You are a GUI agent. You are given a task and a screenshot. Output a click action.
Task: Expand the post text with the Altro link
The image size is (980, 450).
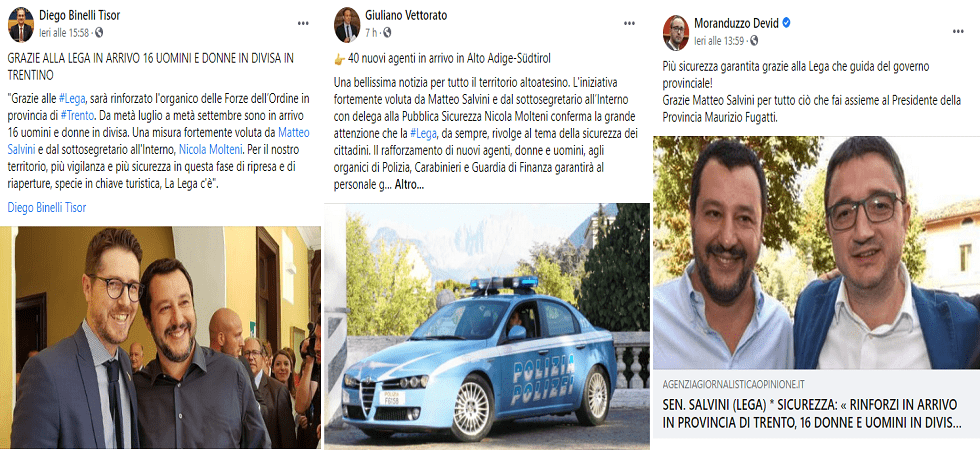409,185
